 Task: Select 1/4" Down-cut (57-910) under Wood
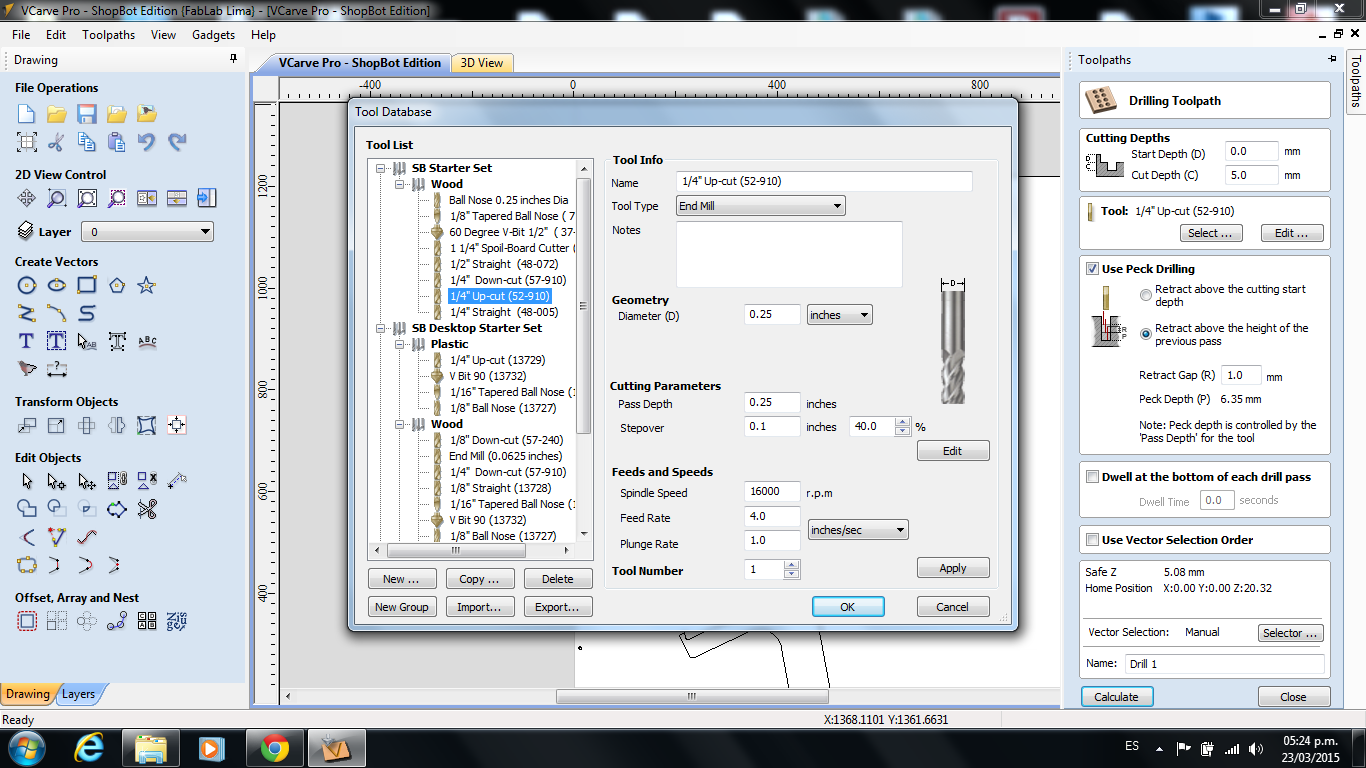pyautogui.click(x=507, y=280)
